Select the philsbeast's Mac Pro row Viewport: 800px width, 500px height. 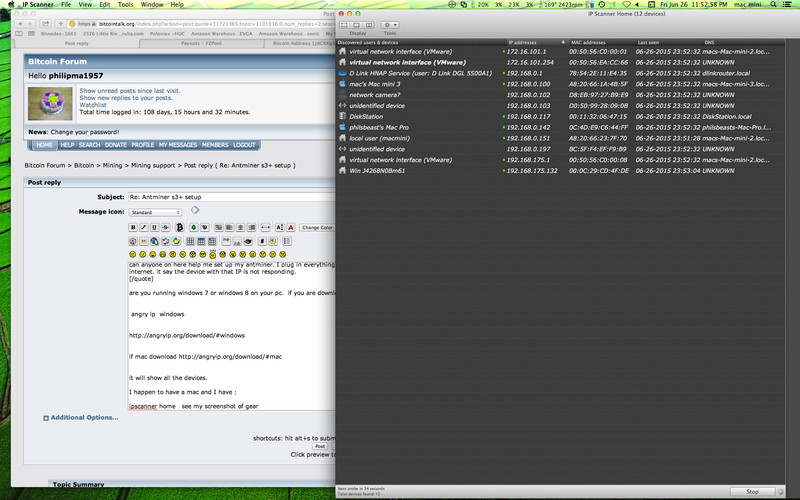coord(560,128)
